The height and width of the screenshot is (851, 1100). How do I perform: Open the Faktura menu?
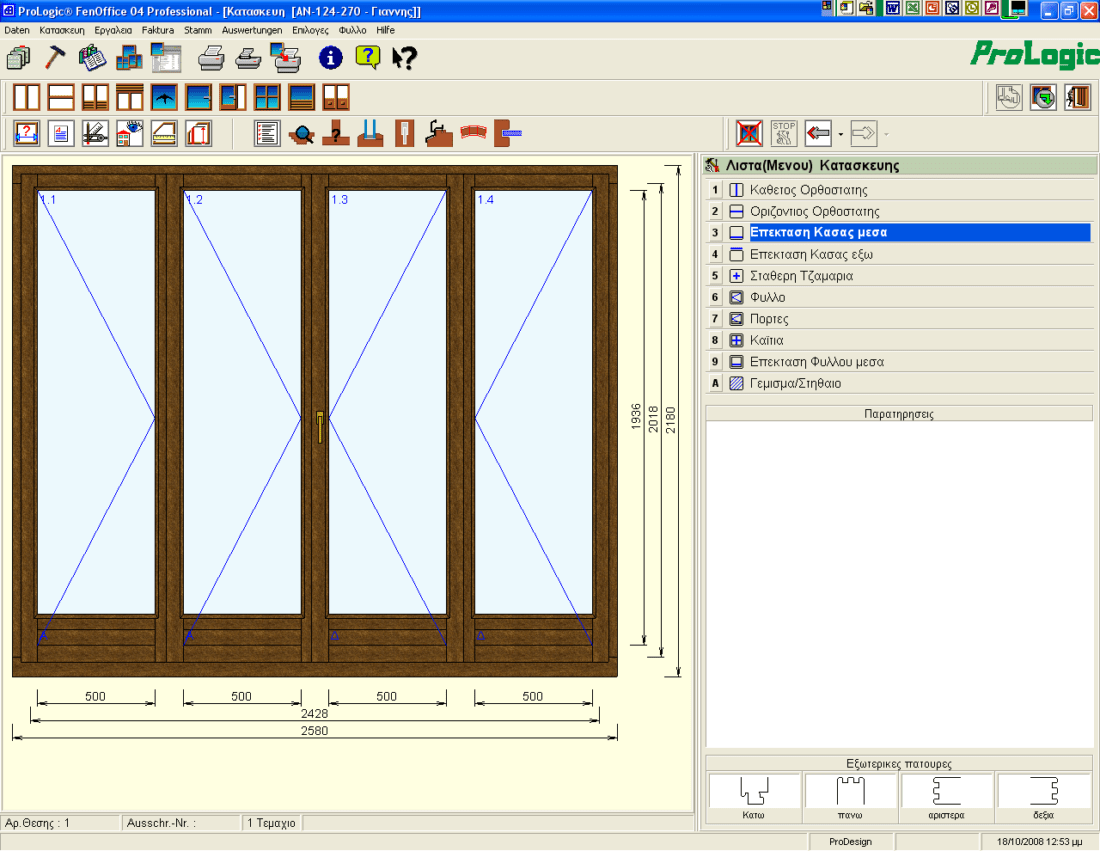point(158,30)
